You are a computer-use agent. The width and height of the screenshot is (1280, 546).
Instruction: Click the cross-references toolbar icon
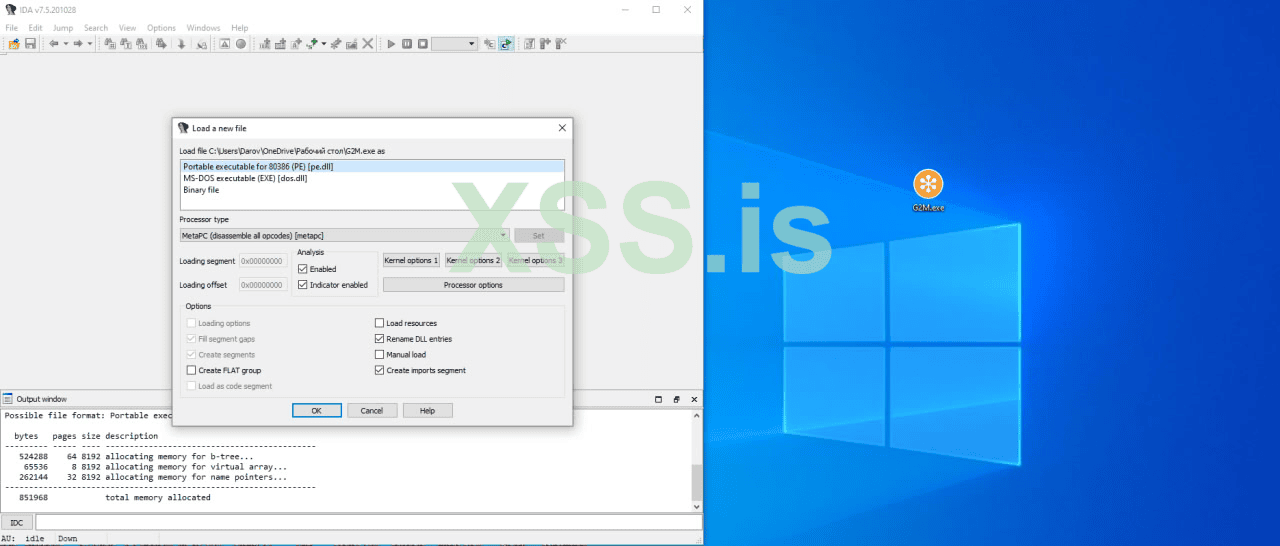201,44
